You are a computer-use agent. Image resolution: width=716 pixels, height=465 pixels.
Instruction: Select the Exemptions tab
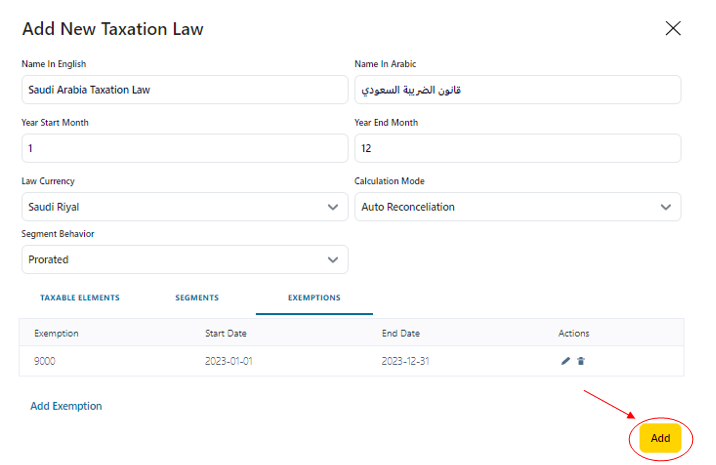point(314,298)
